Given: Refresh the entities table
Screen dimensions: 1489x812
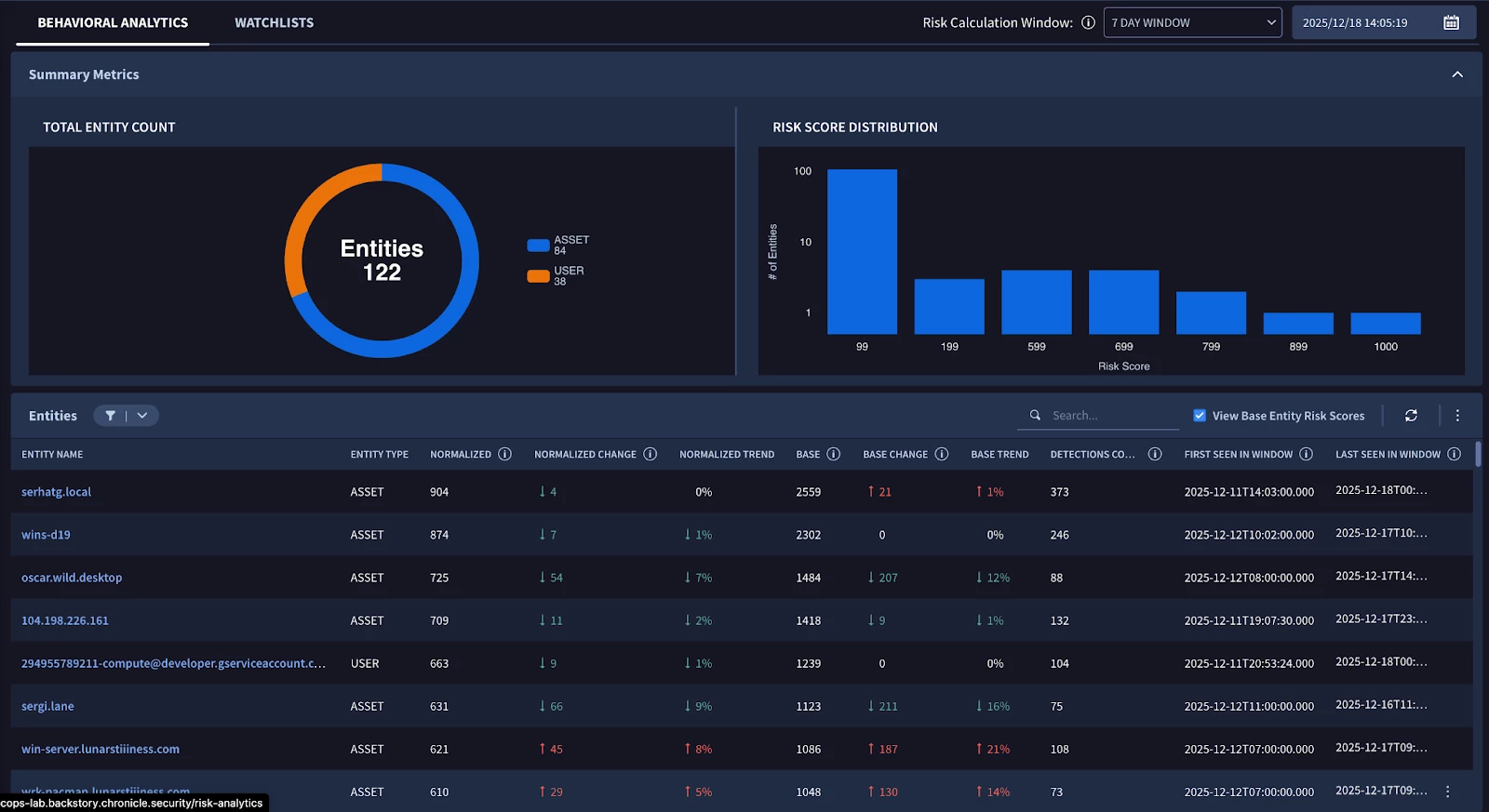Looking at the screenshot, I should pos(1411,416).
